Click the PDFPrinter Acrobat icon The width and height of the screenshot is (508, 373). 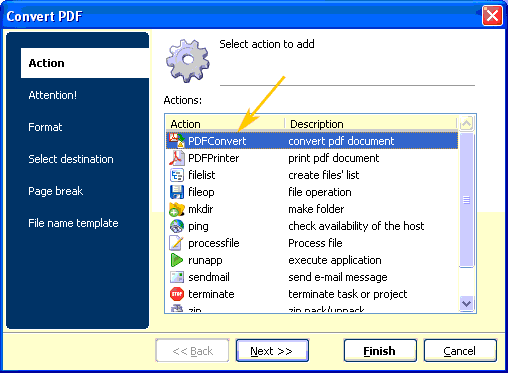point(177,158)
